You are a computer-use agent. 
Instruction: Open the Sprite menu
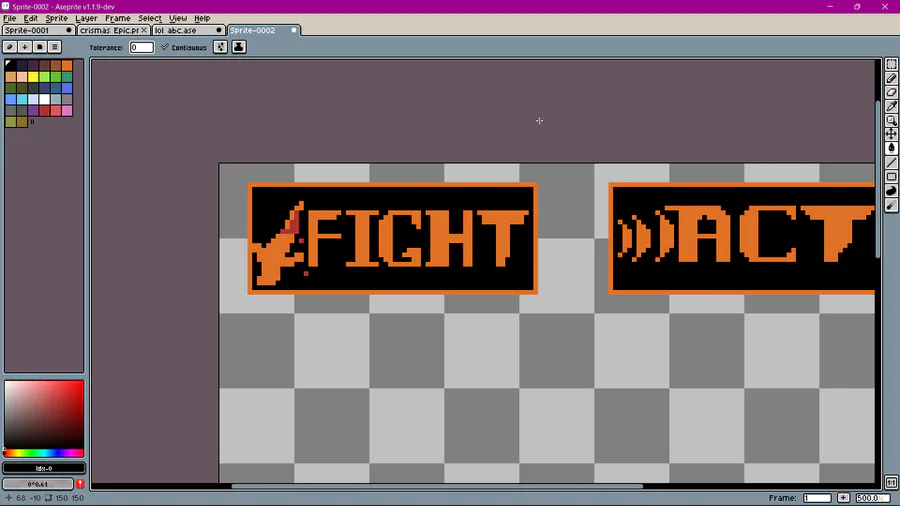(56, 18)
